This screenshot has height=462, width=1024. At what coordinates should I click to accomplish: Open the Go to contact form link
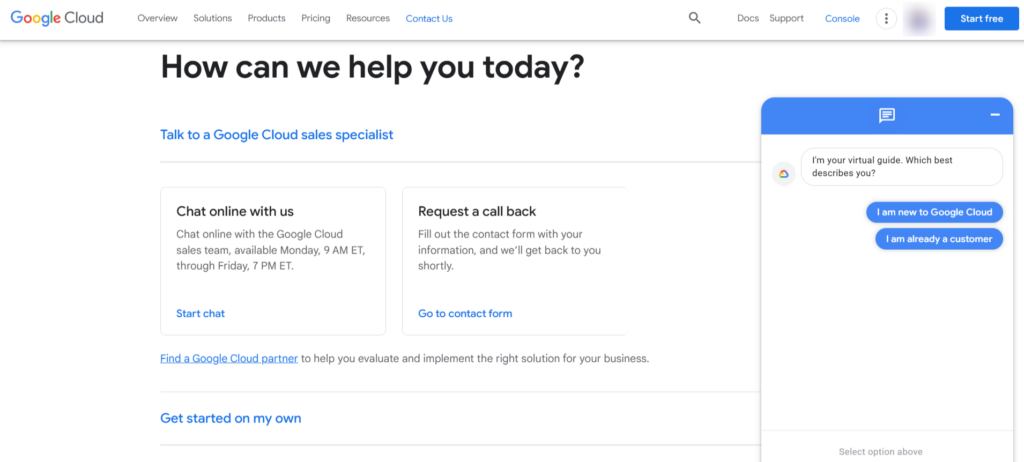tap(465, 313)
